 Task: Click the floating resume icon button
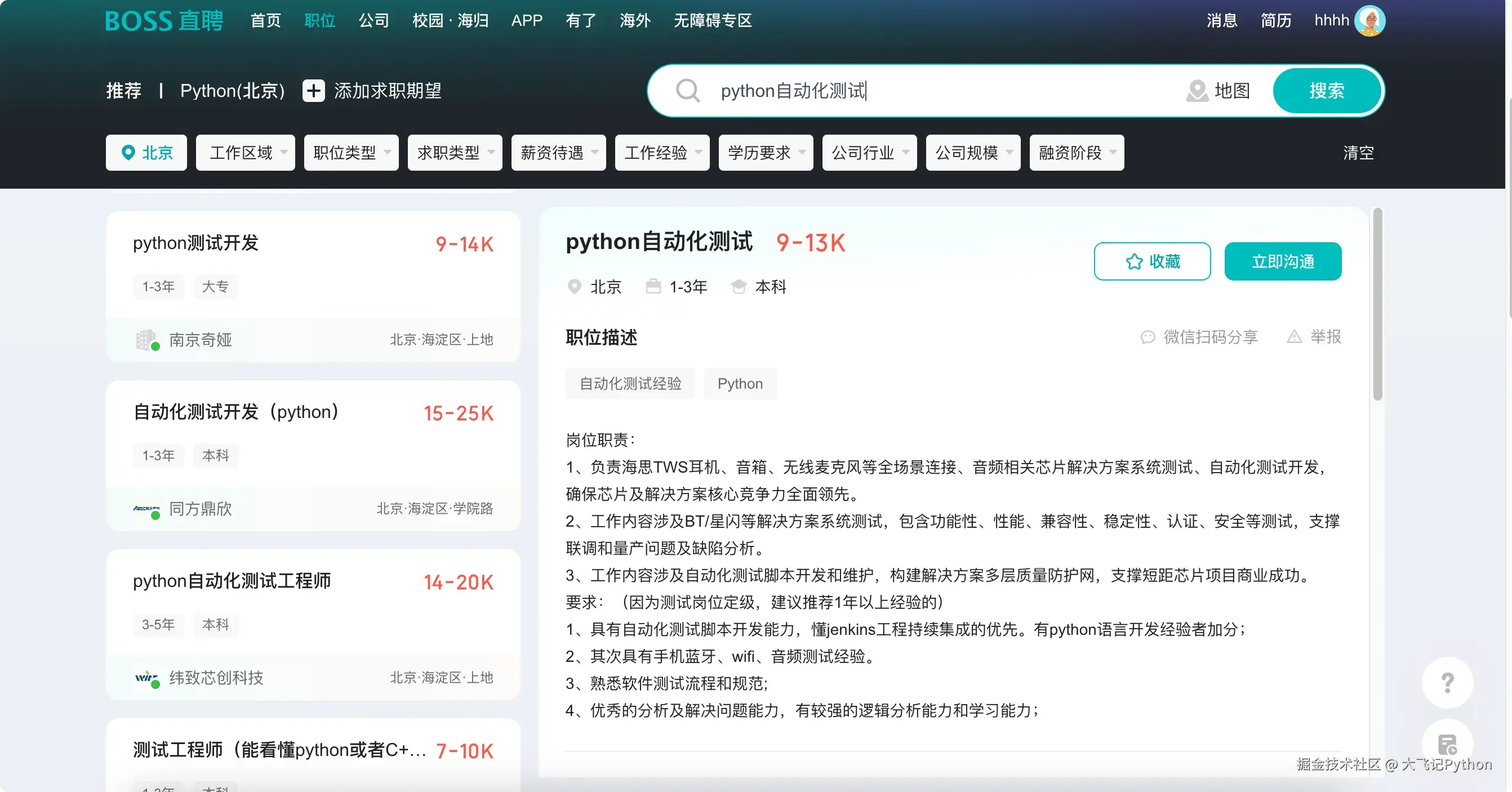pos(1447,745)
